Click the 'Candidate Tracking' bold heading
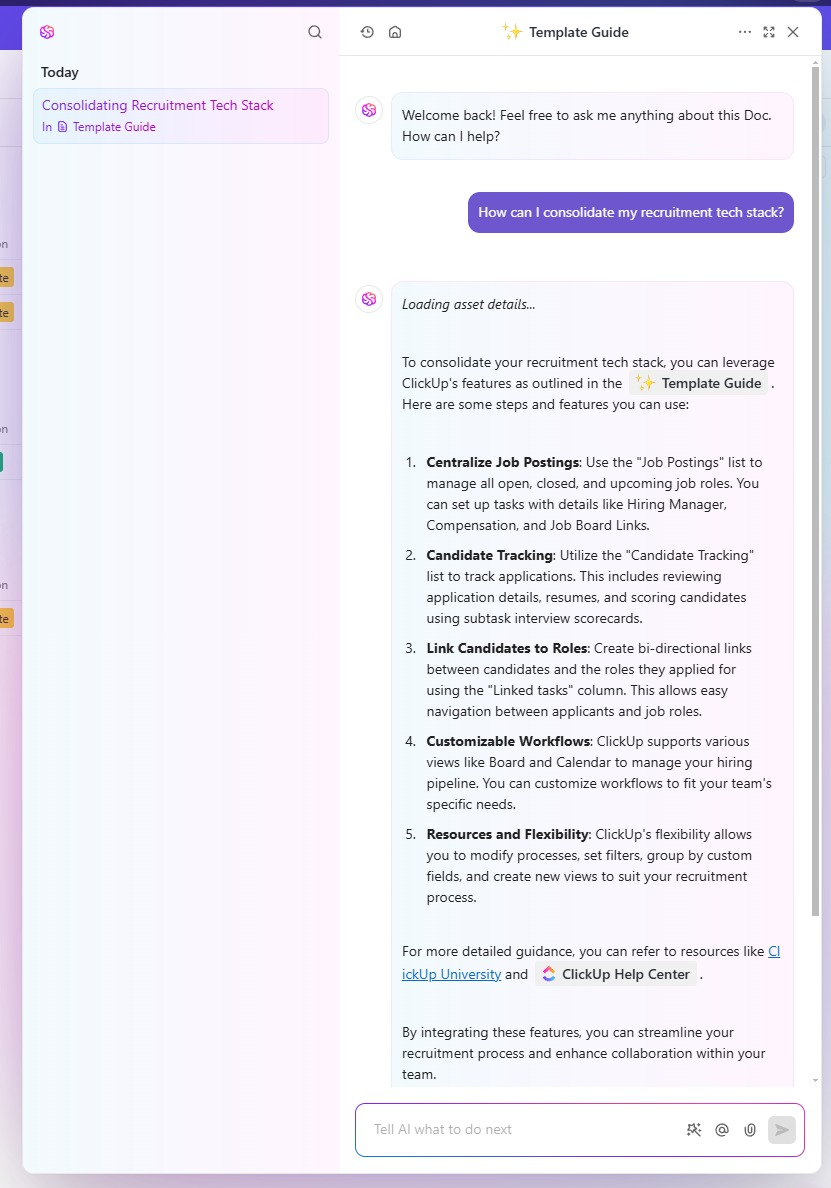This screenshot has width=831, height=1188. pos(489,555)
